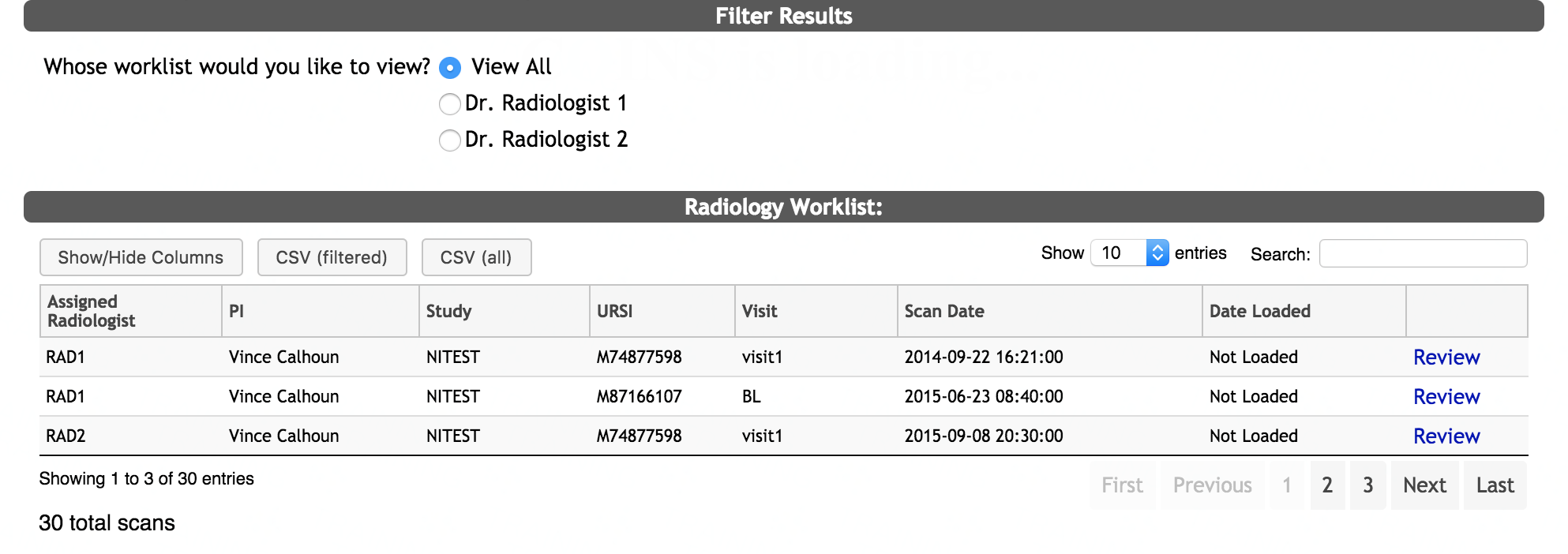Click the CSV (all) export button
Viewport: 1568px width, 554px height.
coord(476,257)
